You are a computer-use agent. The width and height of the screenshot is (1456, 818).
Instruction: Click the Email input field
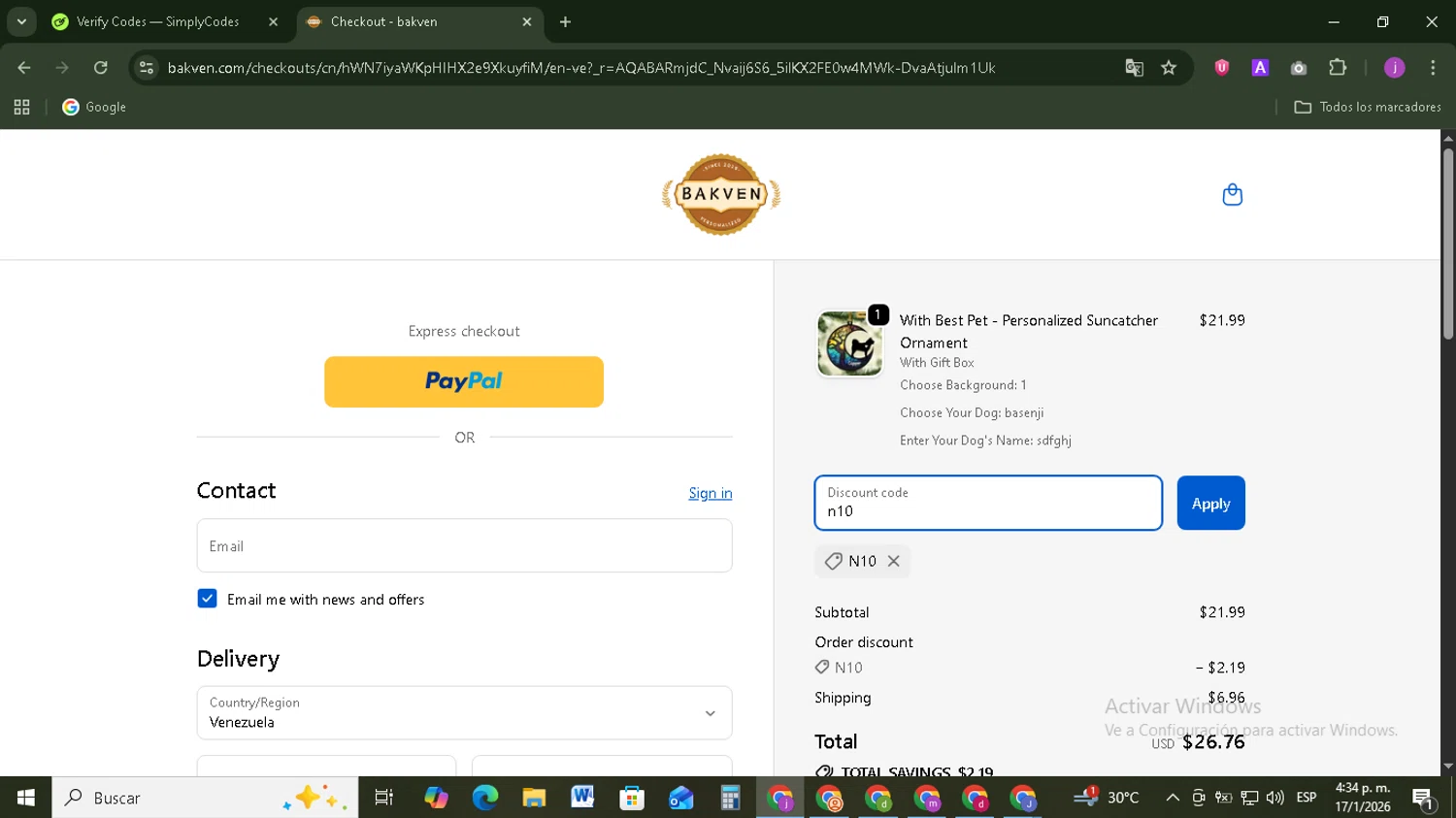[464, 545]
